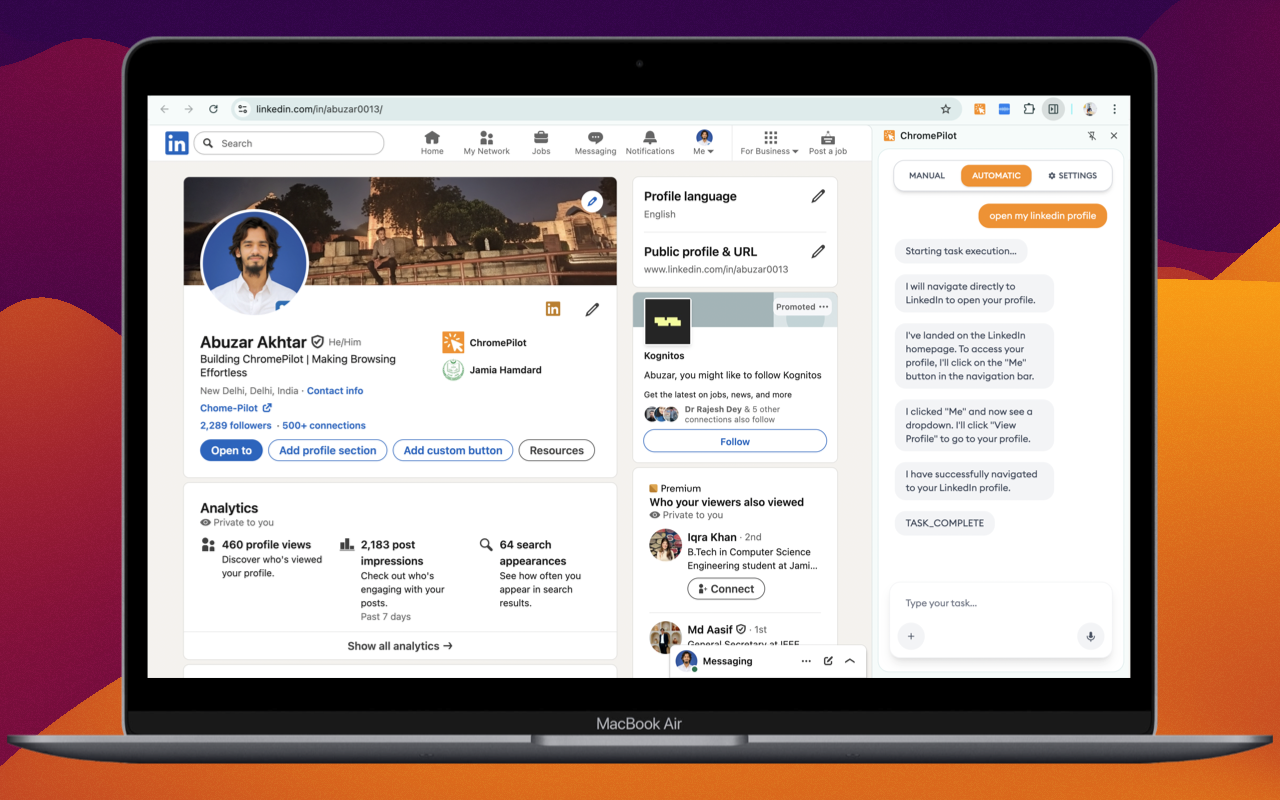Go back in browser history
Screen dimensions: 1280x800
pos(165,109)
